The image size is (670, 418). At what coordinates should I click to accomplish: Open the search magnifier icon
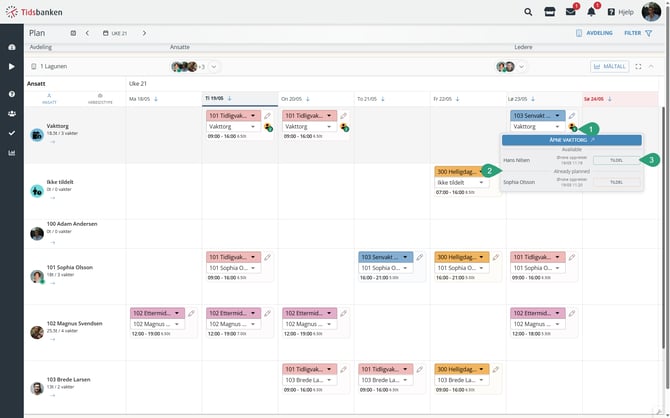pyautogui.click(x=528, y=12)
